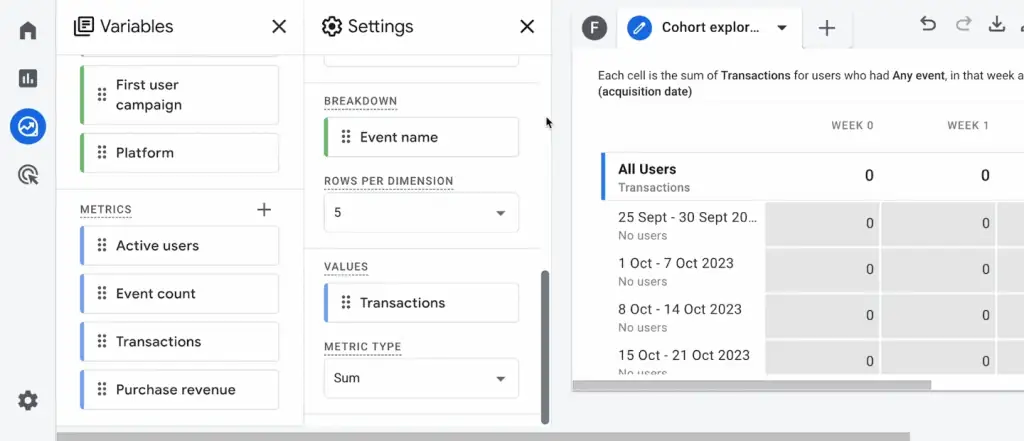Image resolution: width=1024 pixels, height=441 pixels.
Task: Click the redo arrow icon
Action: click(962, 25)
